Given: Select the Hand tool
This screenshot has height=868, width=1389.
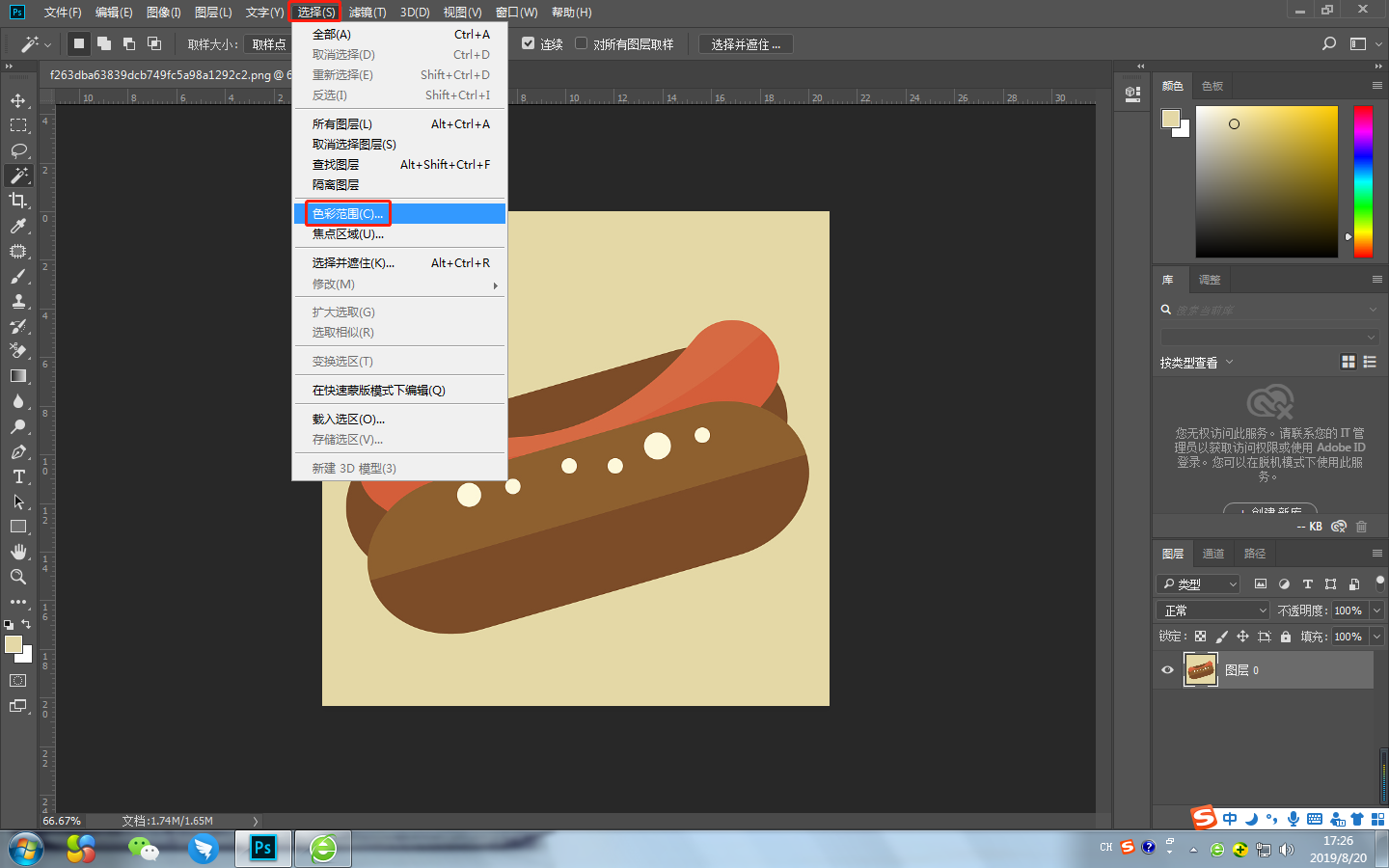Looking at the screenshot, I should tap(19, 552).
